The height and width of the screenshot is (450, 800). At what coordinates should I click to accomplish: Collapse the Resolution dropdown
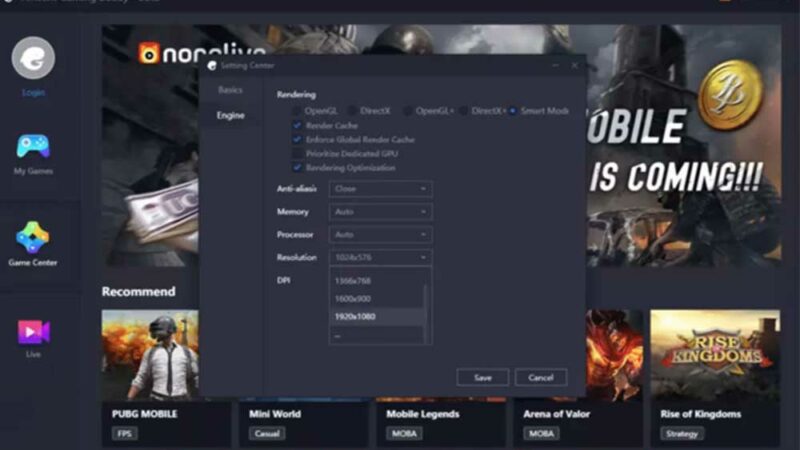coord(381,258)
